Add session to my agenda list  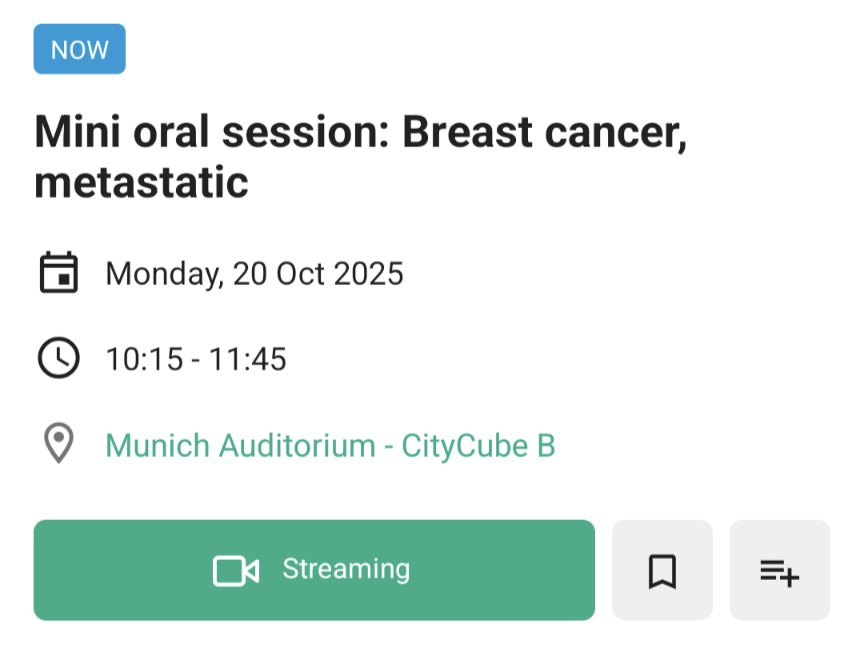tap(779, 571)
